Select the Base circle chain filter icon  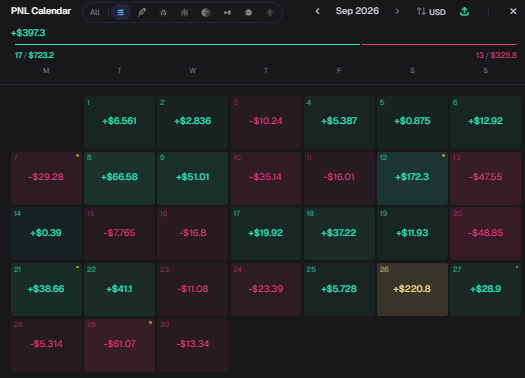click(x=248, y=12)
